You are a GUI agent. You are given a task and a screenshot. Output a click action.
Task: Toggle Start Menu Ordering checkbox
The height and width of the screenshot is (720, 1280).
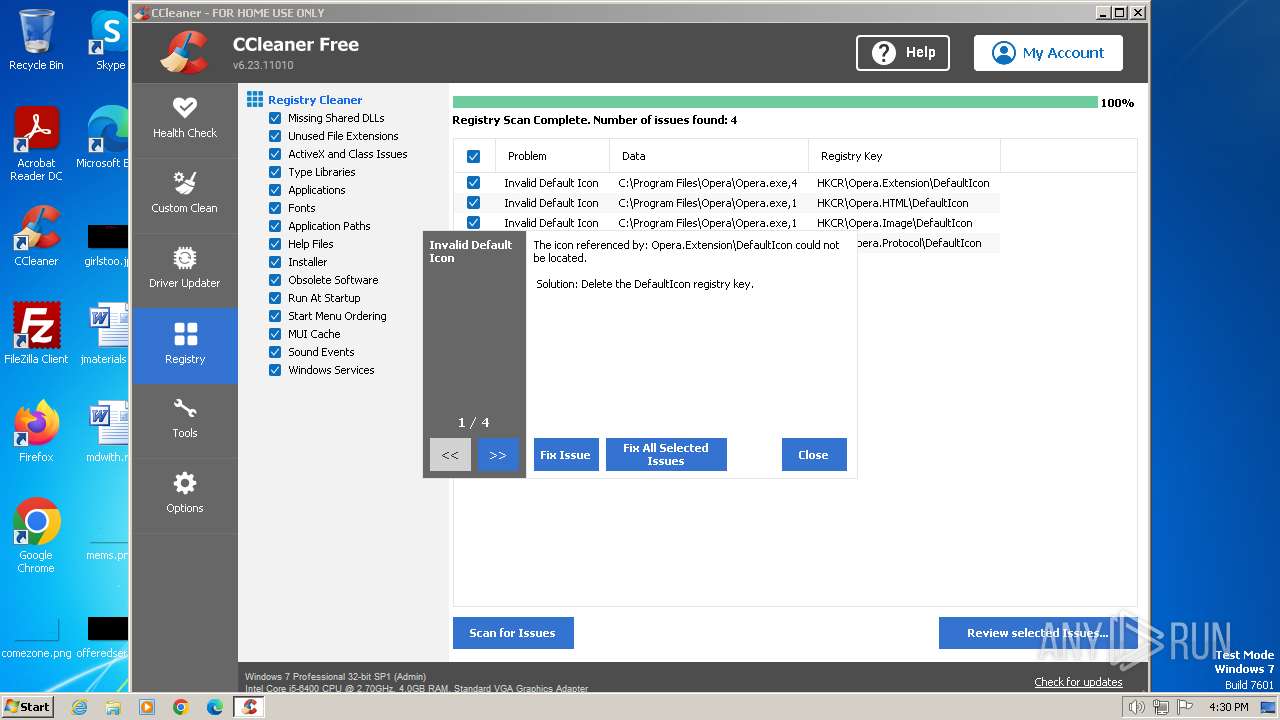pyautogui.click(x=275, y=316)
